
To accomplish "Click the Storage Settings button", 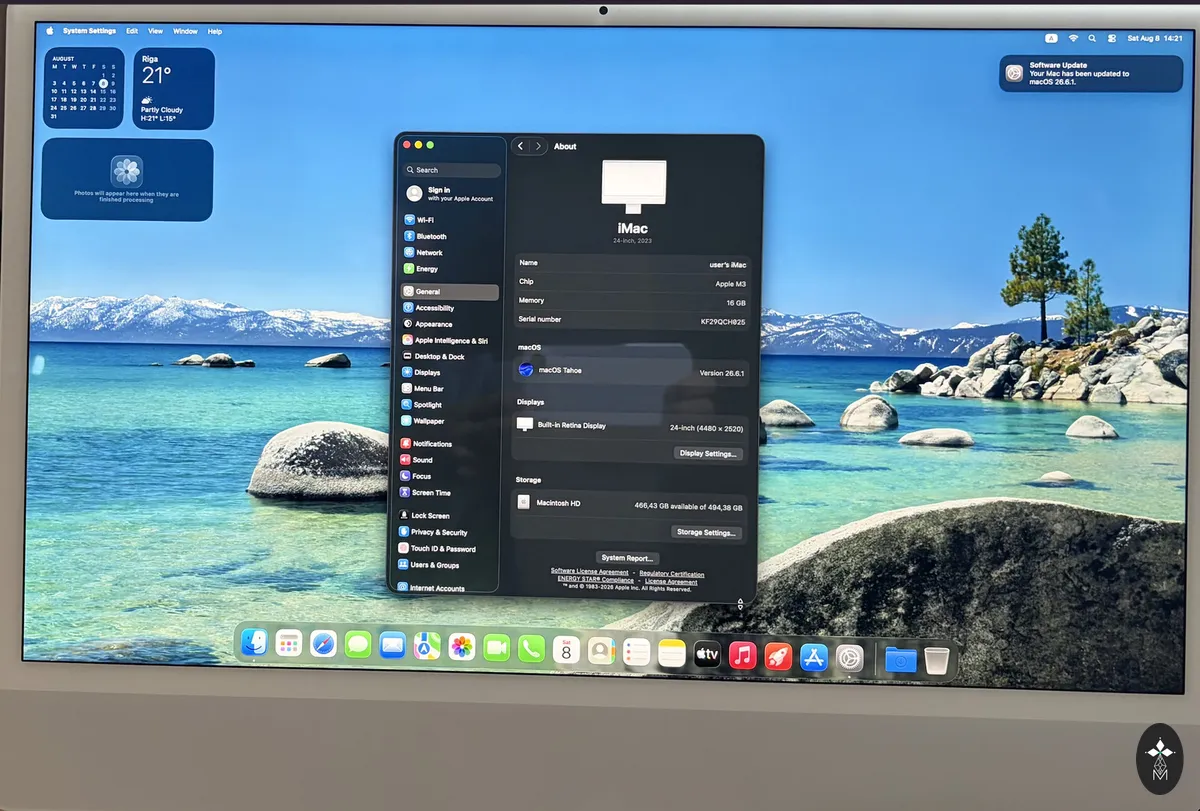I will coord(706,533).
